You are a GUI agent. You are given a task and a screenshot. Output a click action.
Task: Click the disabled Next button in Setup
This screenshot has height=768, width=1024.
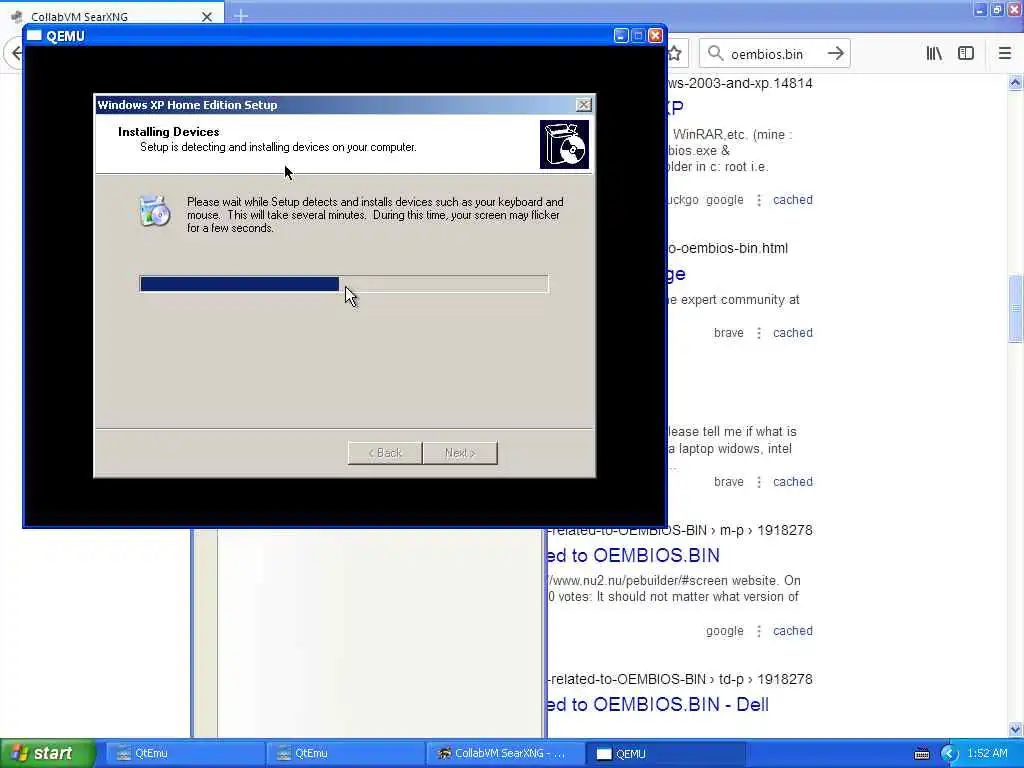pos(460,453)
